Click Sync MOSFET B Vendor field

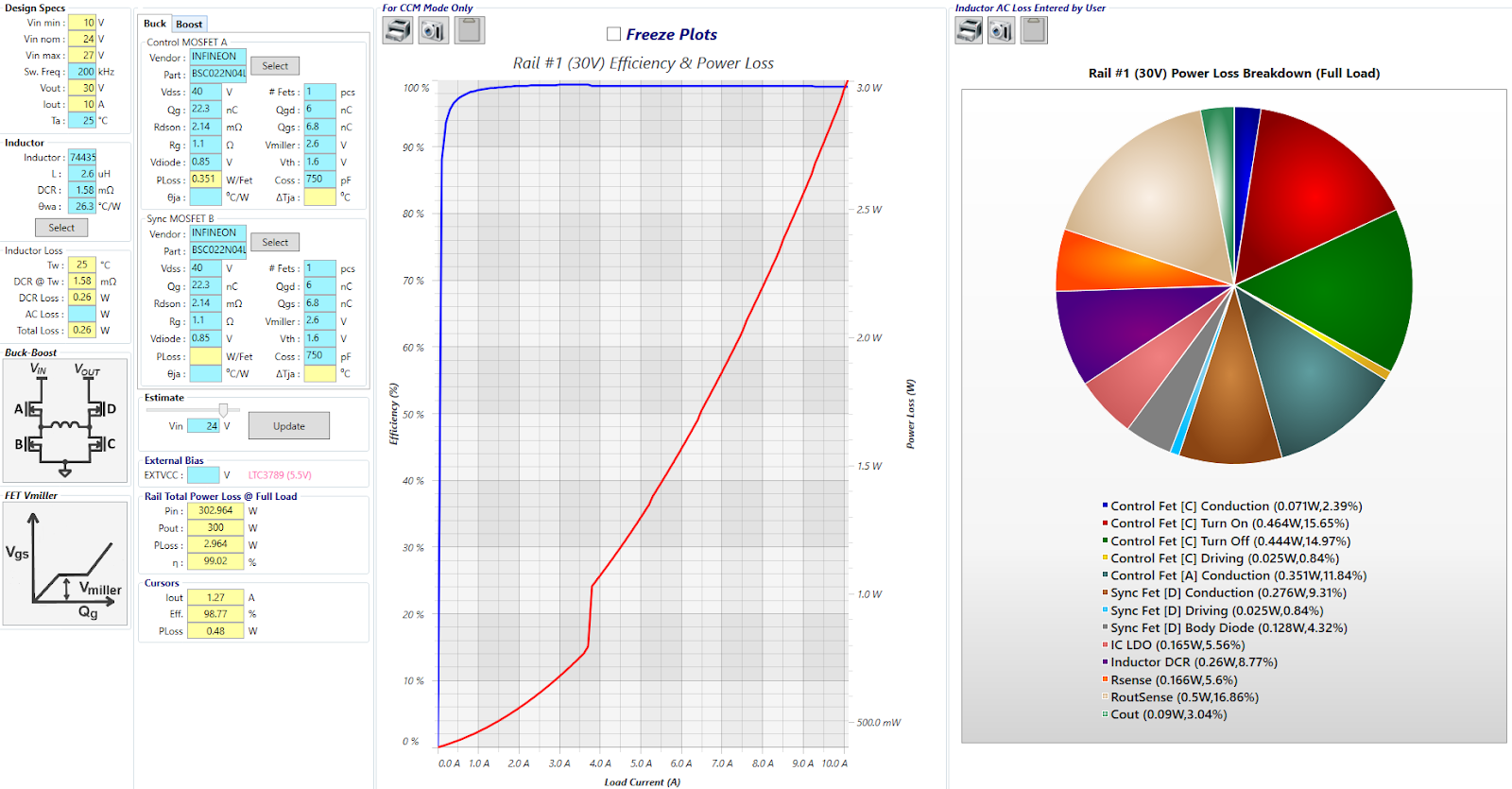217,233
